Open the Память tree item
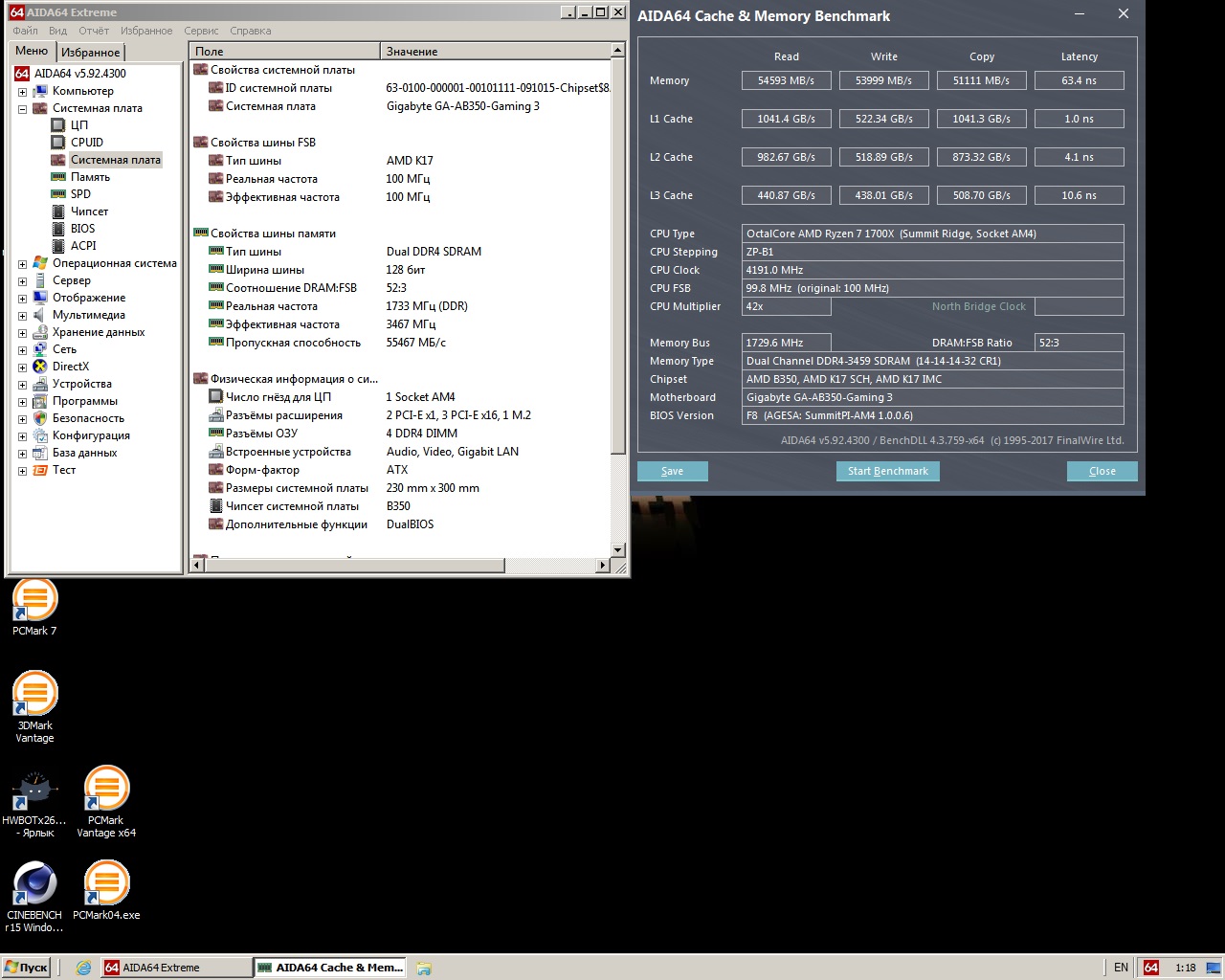 90,177
